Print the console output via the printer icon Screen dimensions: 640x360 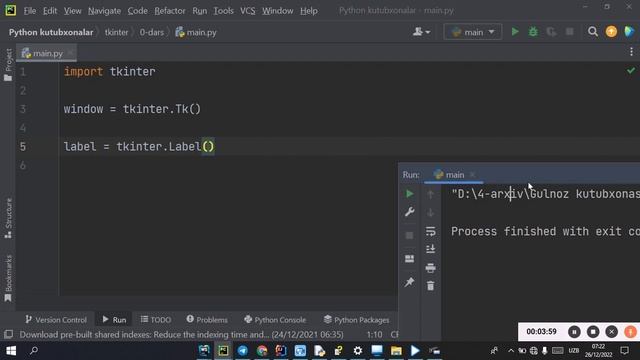click(430, 268)
